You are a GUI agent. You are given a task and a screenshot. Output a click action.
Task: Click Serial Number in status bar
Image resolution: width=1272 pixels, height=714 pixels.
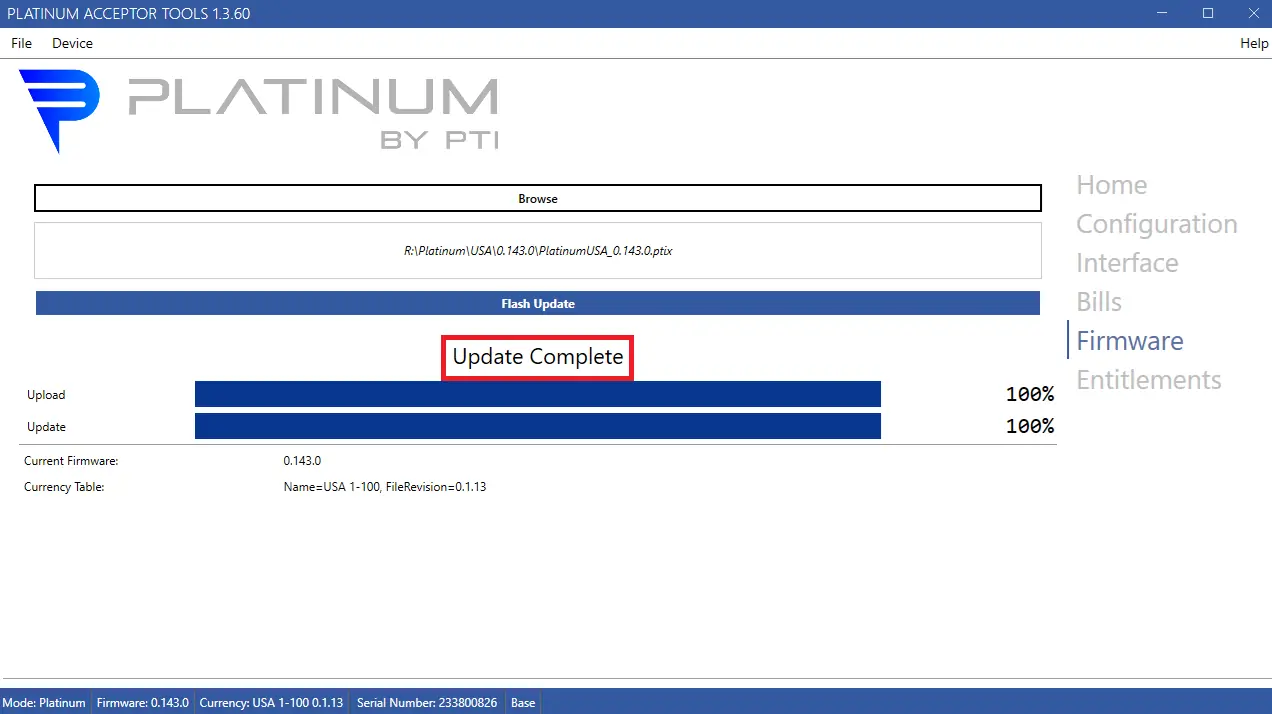coord(427,703)
